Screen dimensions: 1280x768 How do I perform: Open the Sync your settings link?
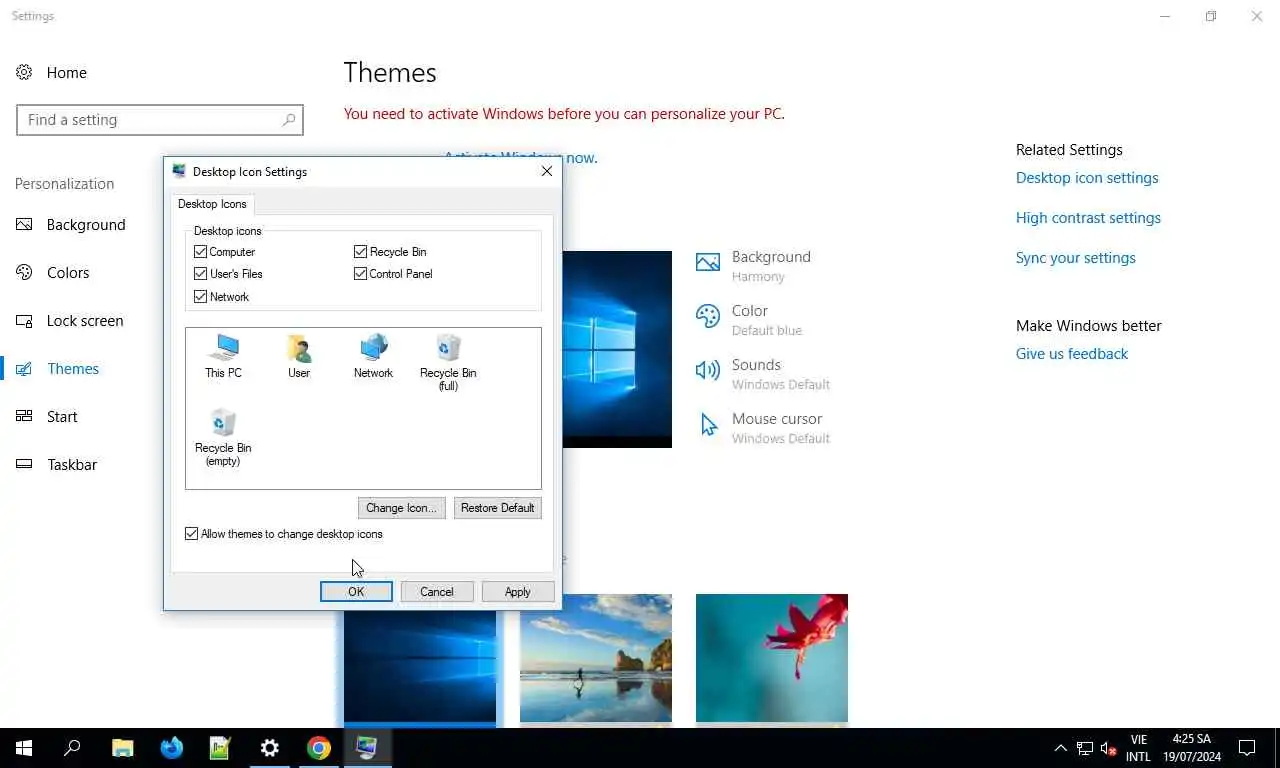[1076, 258]
